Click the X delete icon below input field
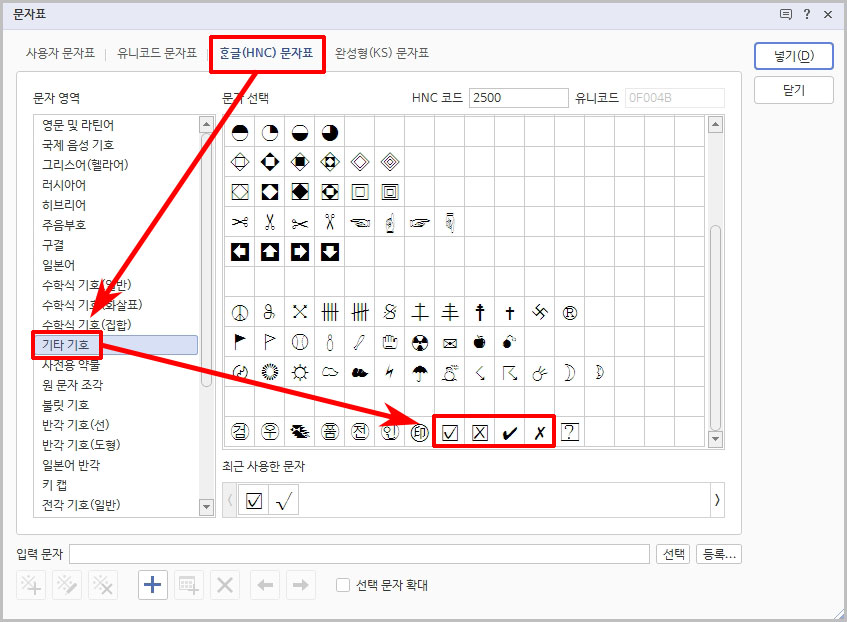Screen dimensions: 847x622 click(x=226, y=585)
